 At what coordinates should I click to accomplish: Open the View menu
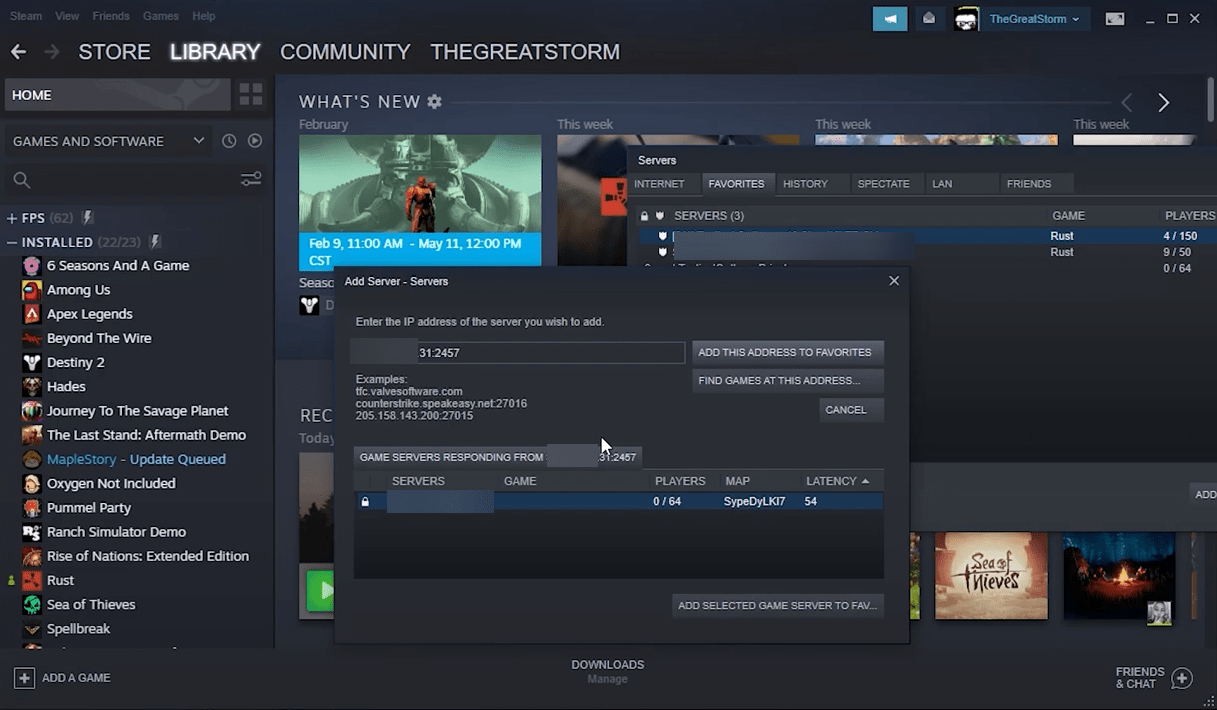click(x=67, y=16)
